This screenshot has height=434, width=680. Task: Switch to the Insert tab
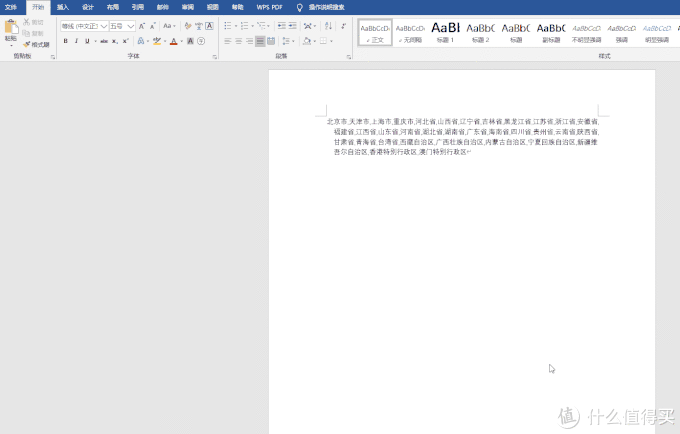pyautogui.click(x=63, y=7)
